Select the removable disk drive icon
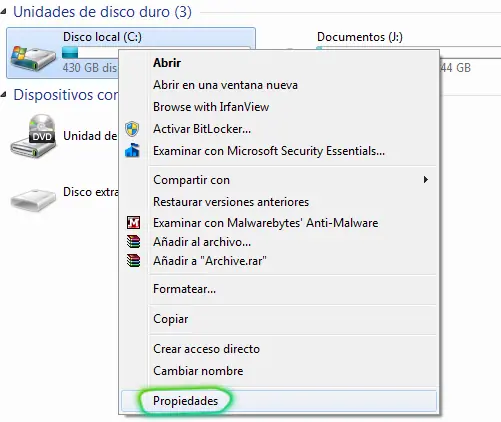The image size is (501, 422). point(33,200)
